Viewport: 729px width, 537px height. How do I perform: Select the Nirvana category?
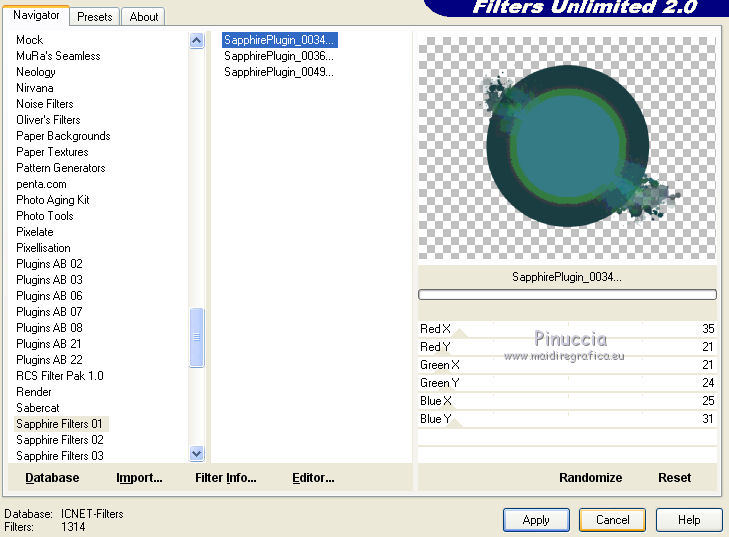34,88
